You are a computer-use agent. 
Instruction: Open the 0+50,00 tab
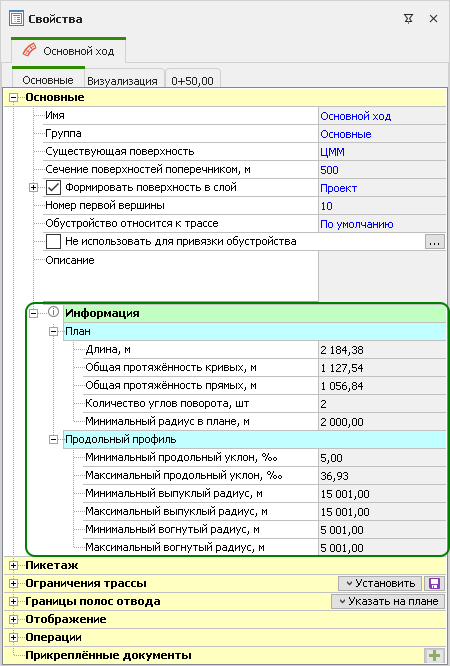(192, 80)
